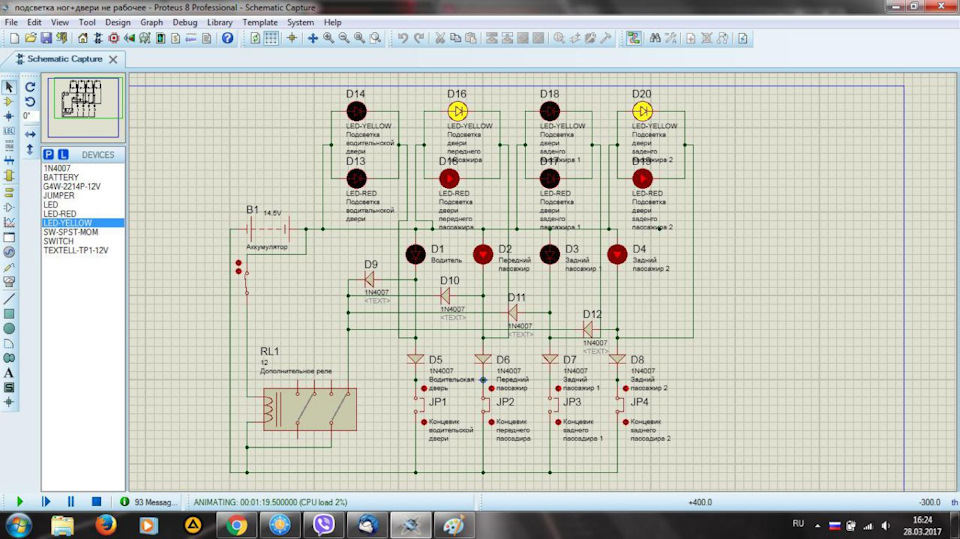
Task: Select the Search and Tag binoculars icon
Action: tap(655, 38)
